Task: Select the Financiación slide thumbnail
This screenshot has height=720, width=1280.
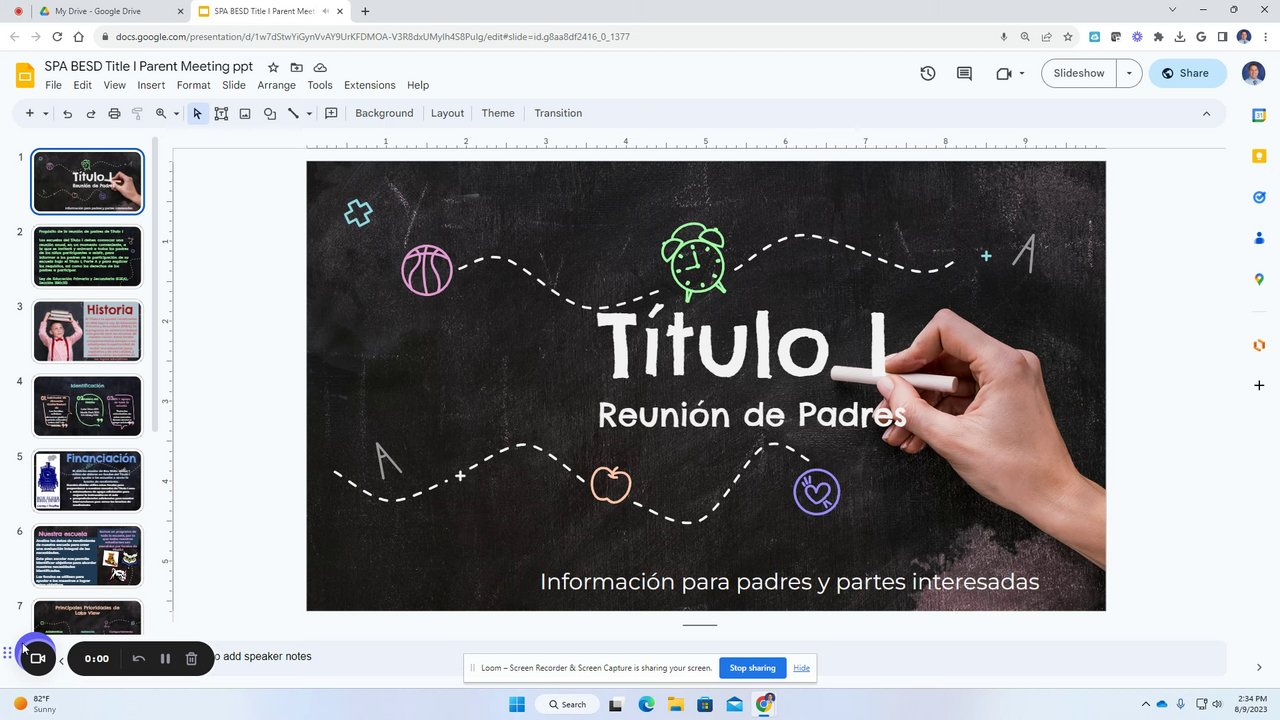Action: (x=88, y=481)
